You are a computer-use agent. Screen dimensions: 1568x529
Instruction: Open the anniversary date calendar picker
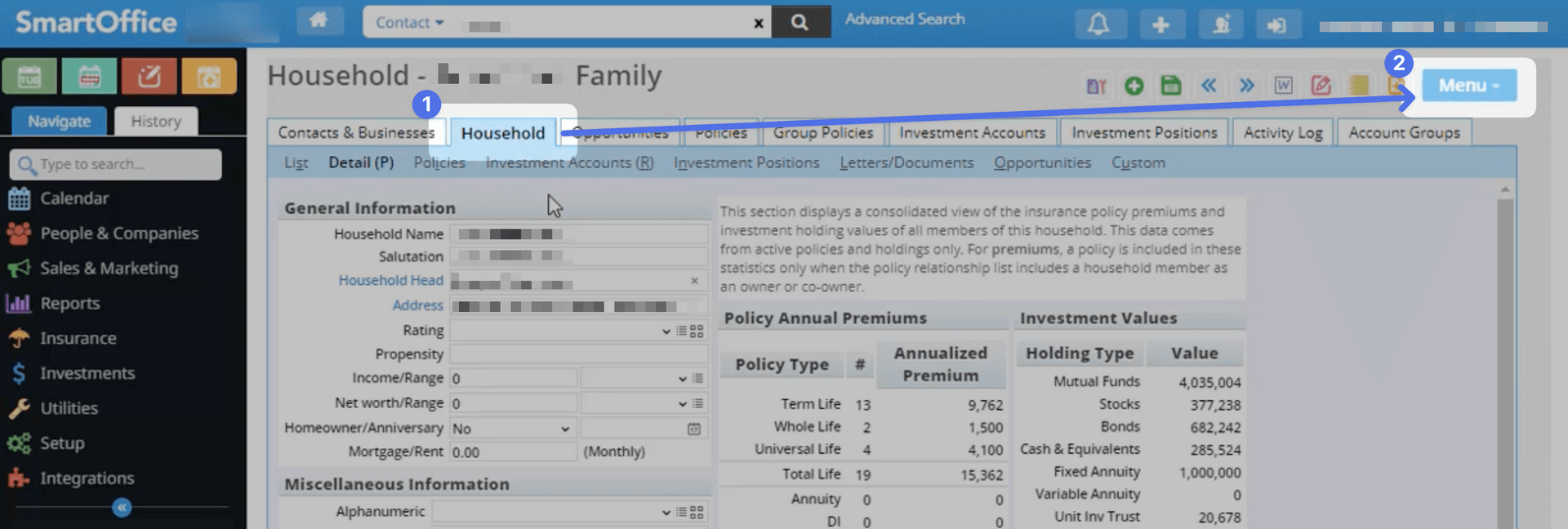click(694, 429)
